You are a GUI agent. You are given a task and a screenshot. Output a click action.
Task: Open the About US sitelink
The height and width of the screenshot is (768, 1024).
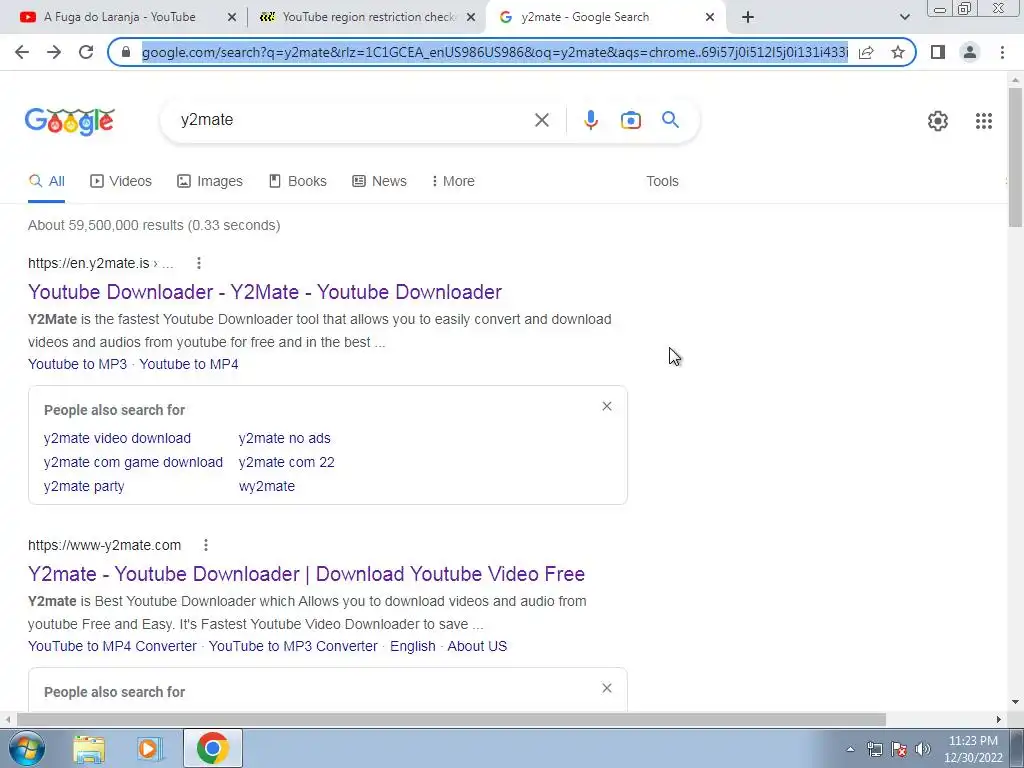point(477,647)
